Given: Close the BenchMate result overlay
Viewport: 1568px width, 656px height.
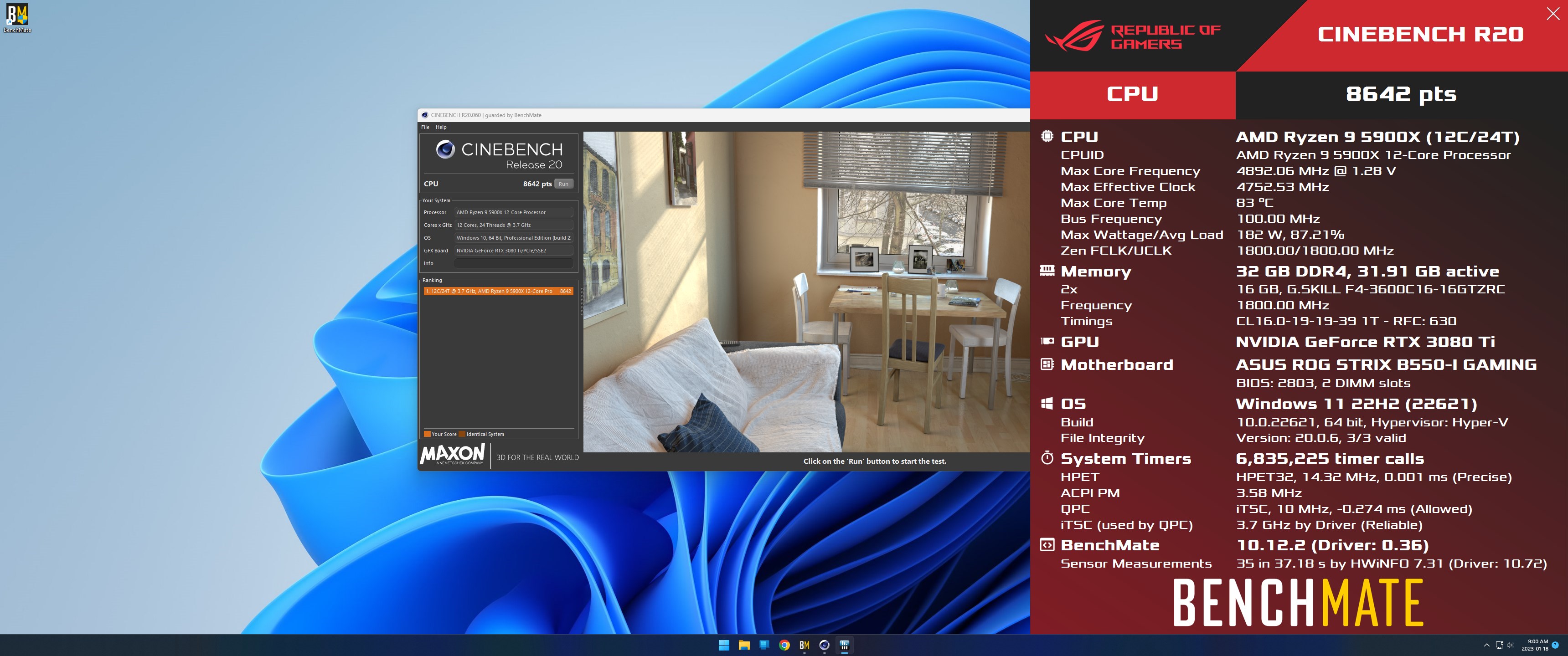Looking at the screenshot, I should click(x=1553, y=14).
